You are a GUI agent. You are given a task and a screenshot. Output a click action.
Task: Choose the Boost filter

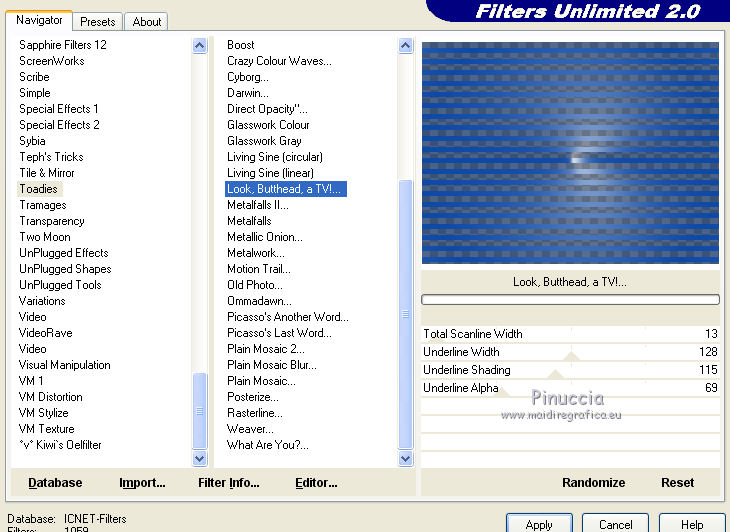click(x=241, y=45)
